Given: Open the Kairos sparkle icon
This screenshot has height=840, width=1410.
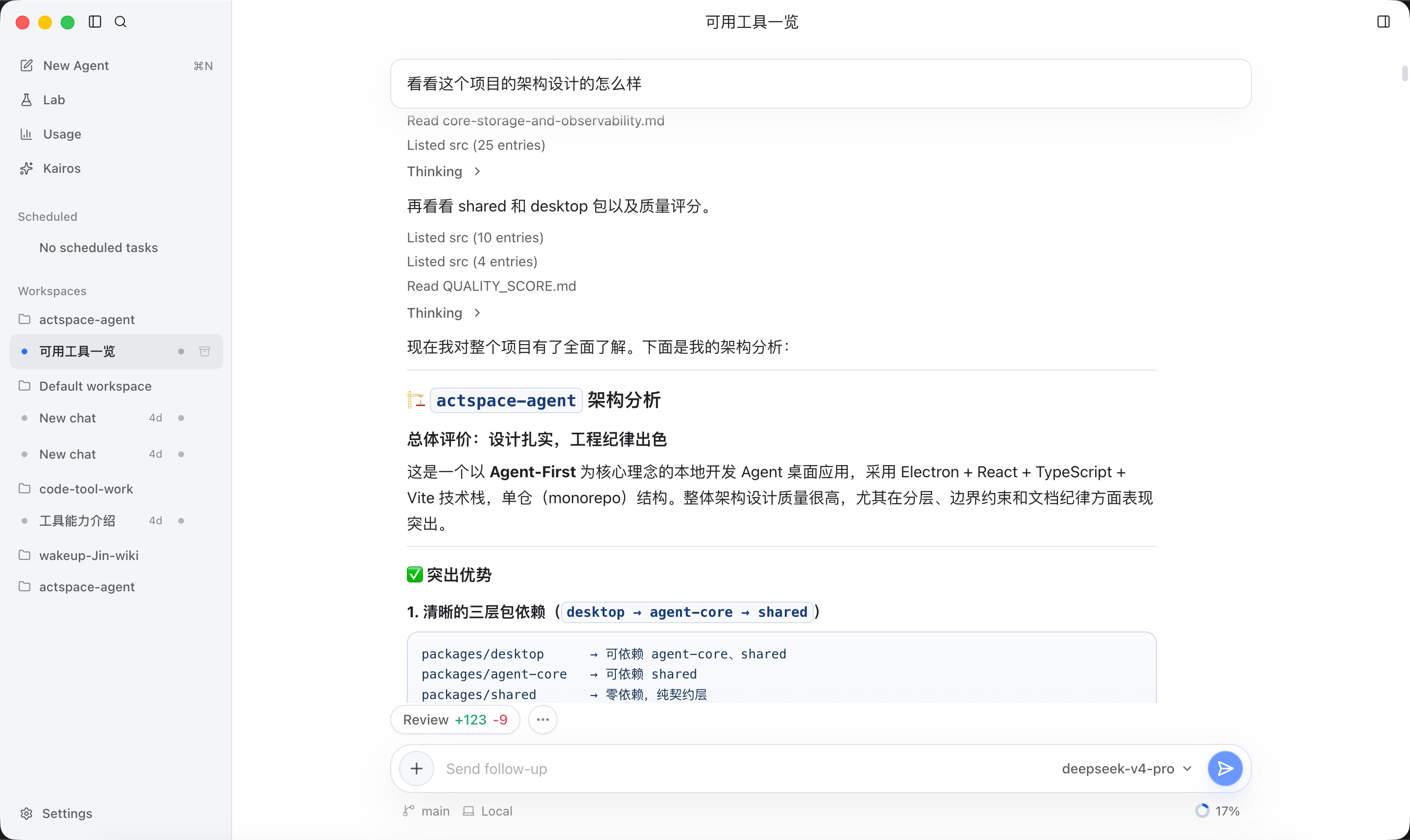Looking at the screenshot, I should 26,168.
